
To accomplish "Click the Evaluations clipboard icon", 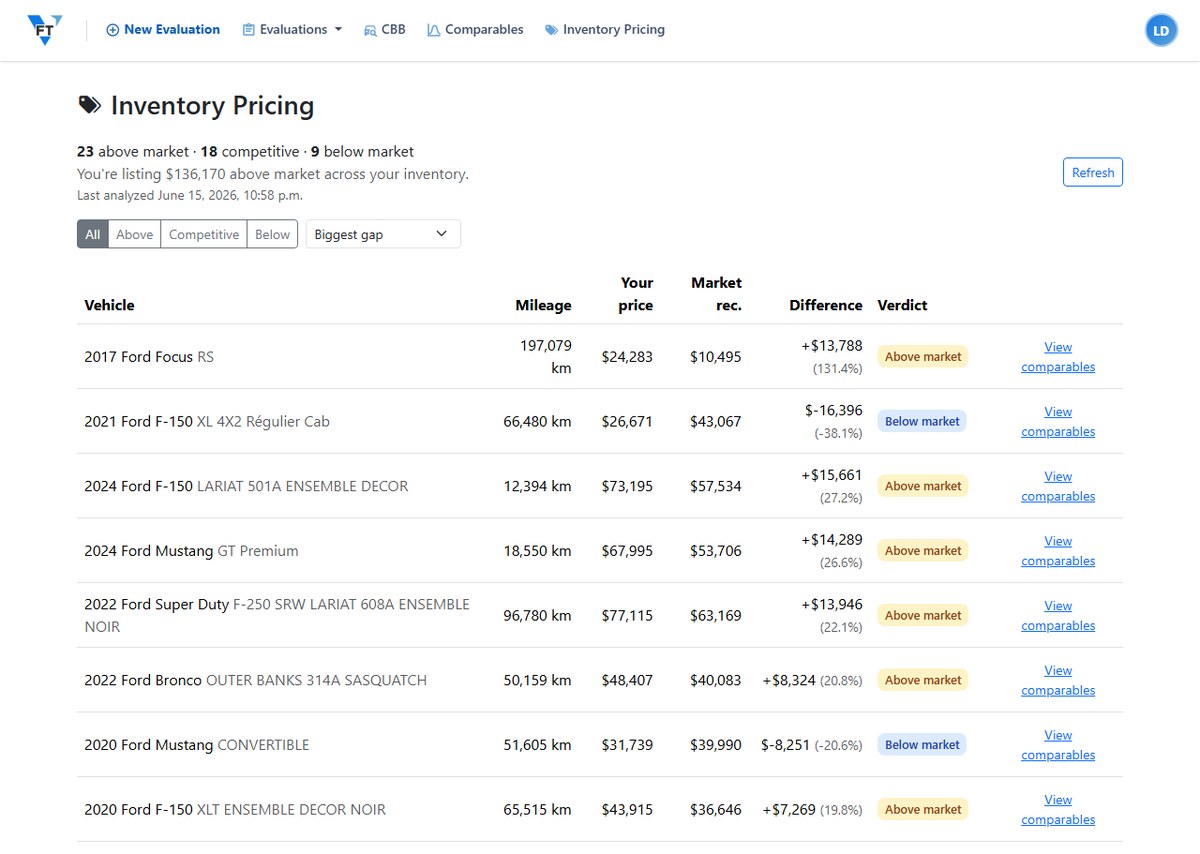I will pos(249,30).
